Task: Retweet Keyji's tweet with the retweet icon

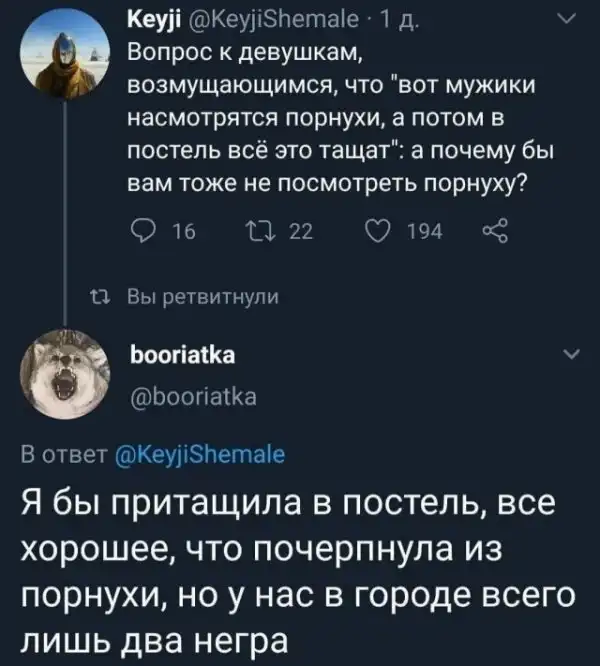Action: pos(258,233)
